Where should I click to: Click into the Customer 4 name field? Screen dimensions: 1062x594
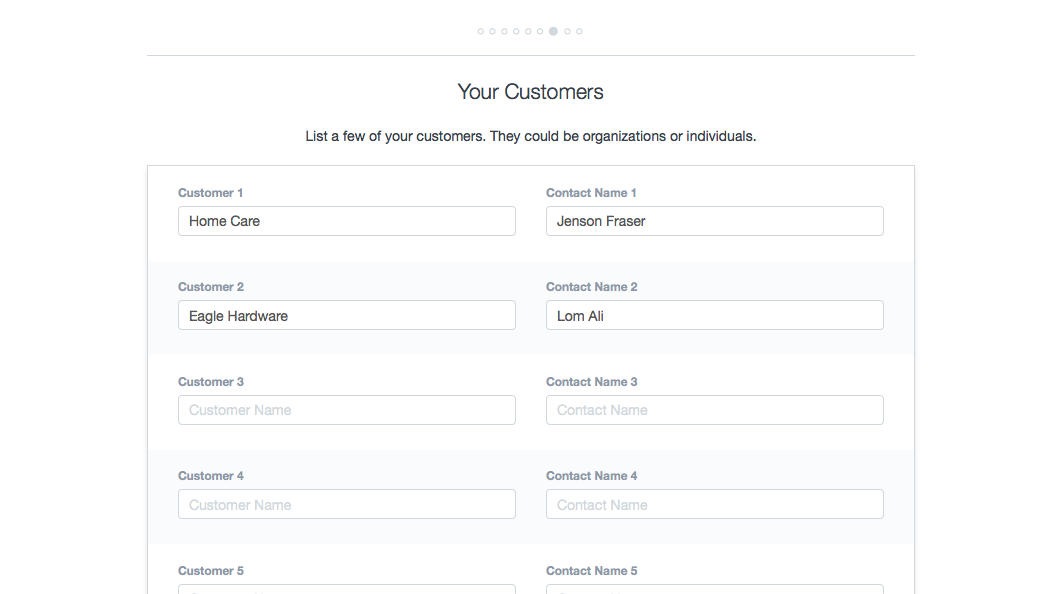[346, 505]
